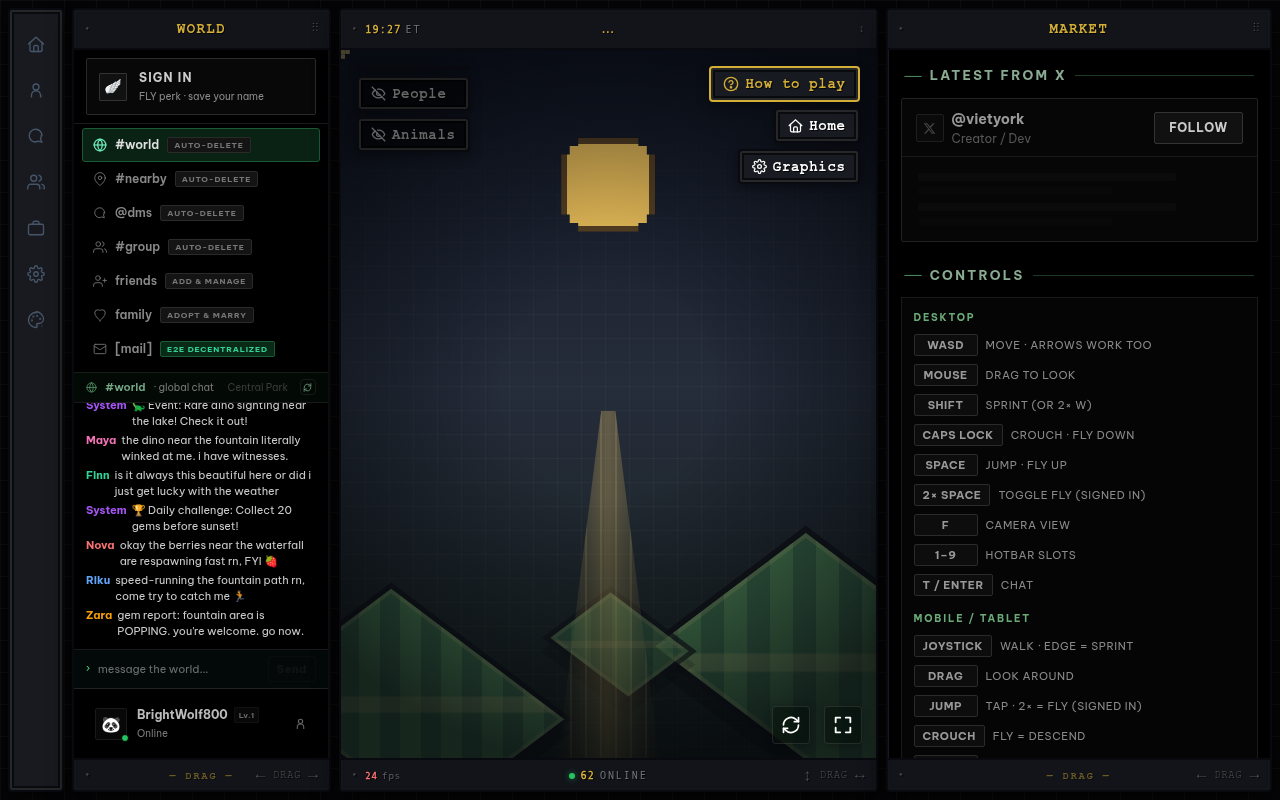Click Maya's username in the chat
This screenshot has width=1280, height=800.
(x=101, y=440)
